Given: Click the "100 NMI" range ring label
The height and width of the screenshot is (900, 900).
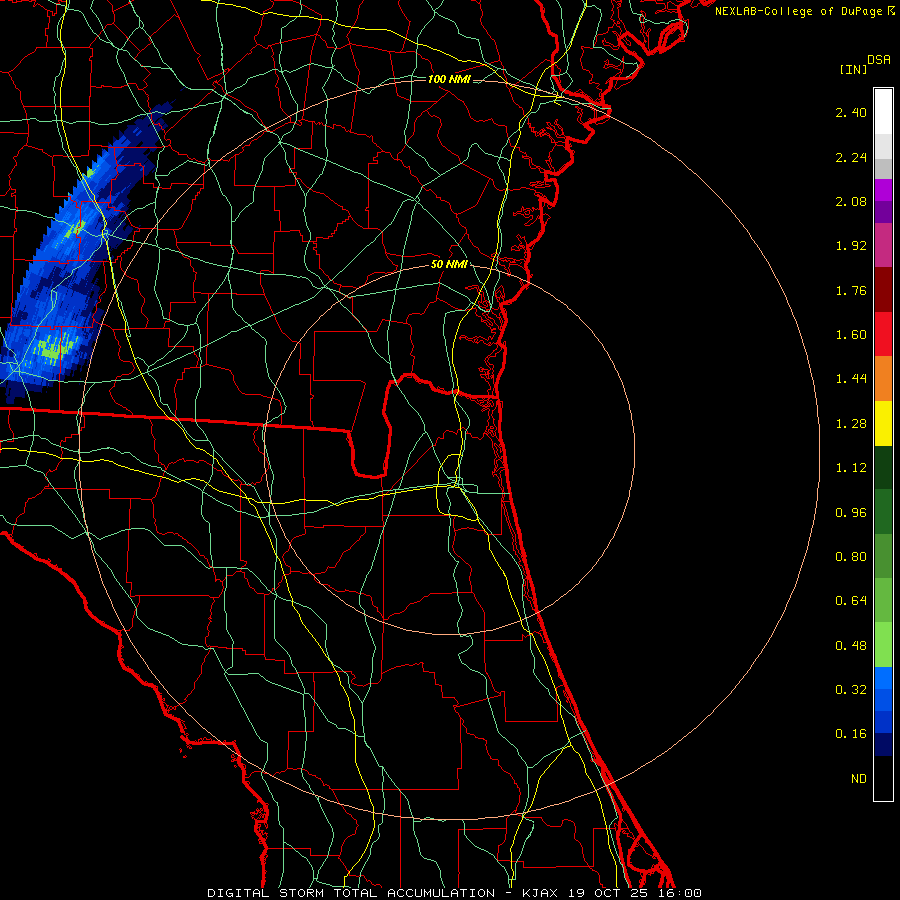Looking at the screenshot, I should tap(449, 79).
